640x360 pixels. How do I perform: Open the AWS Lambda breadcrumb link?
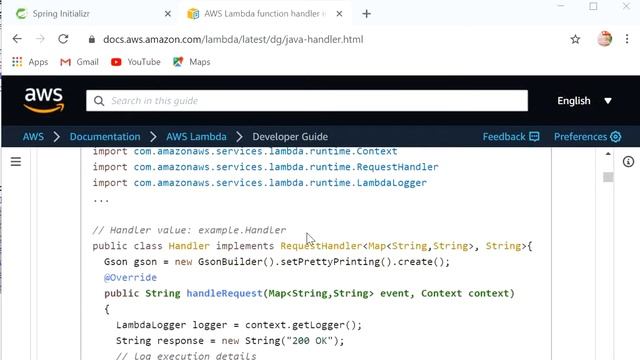coord(196,137)
